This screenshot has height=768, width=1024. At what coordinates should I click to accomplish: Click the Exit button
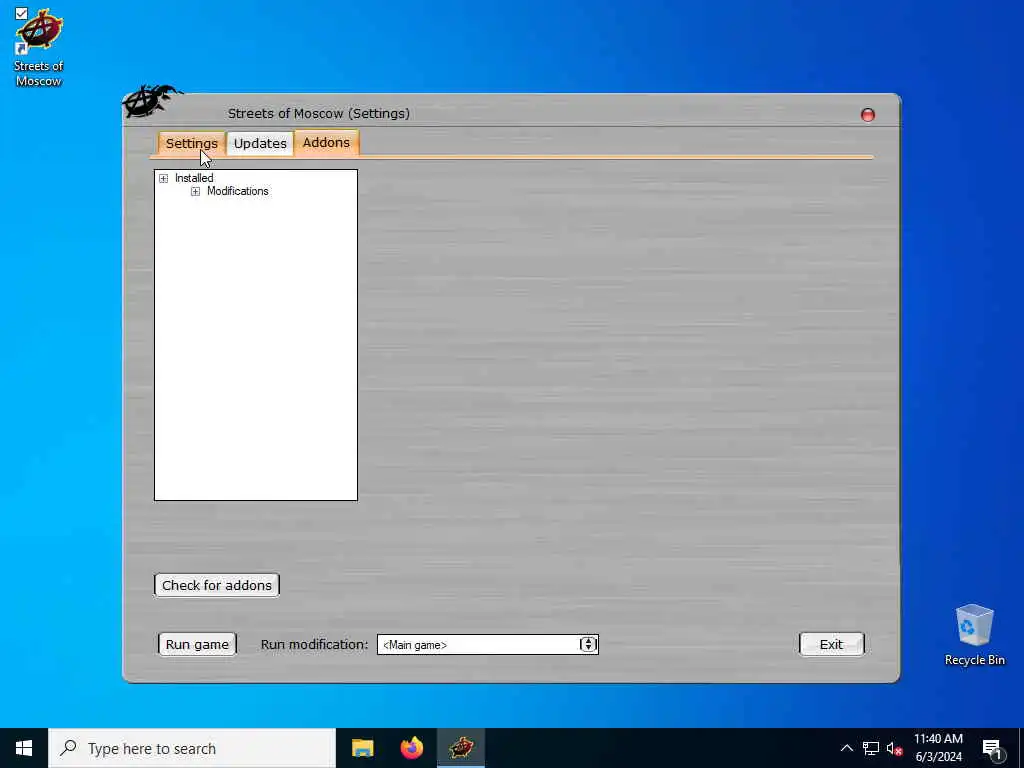pyautogui.click(x=831, y=645)
